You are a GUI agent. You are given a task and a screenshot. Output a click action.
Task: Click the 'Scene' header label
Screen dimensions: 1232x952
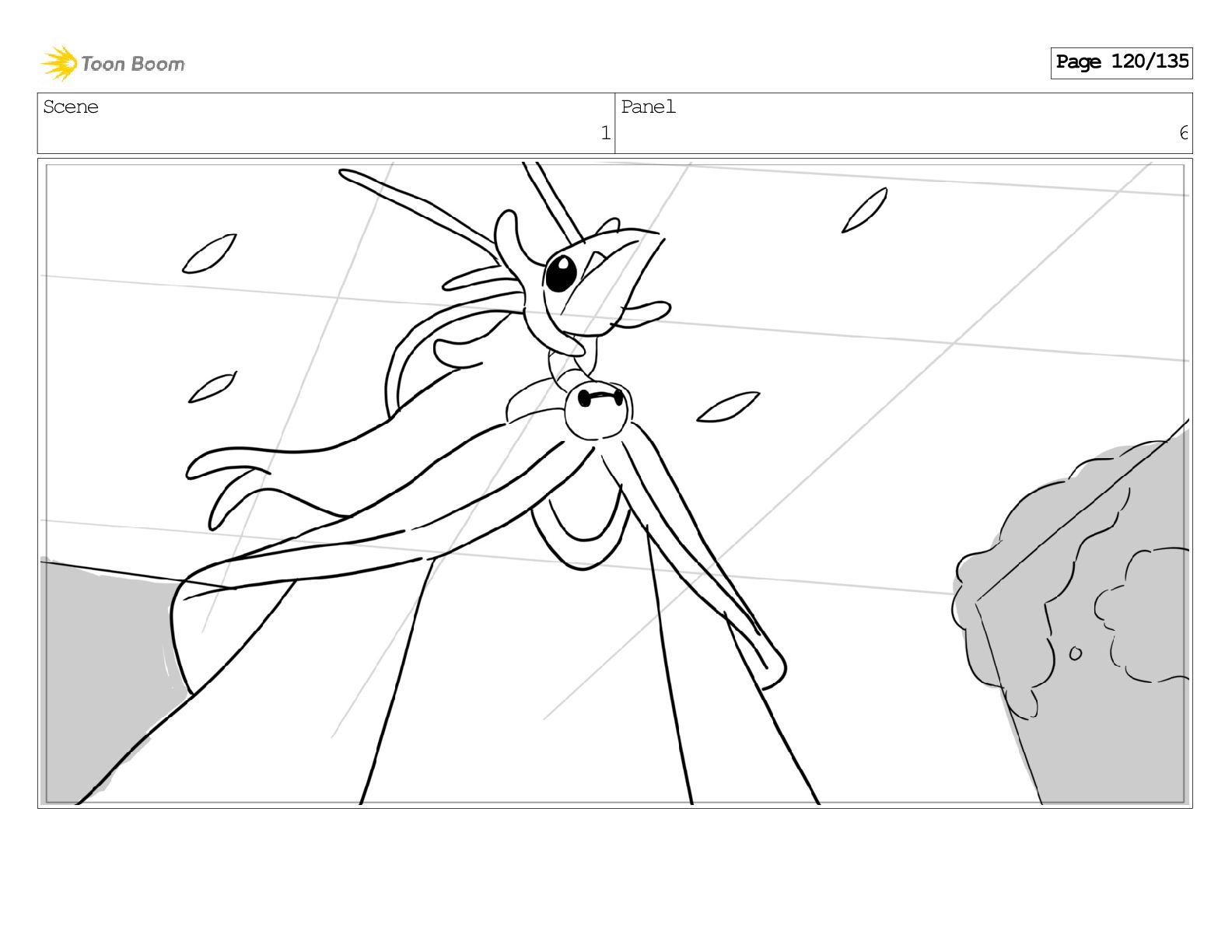click(71, 107)
